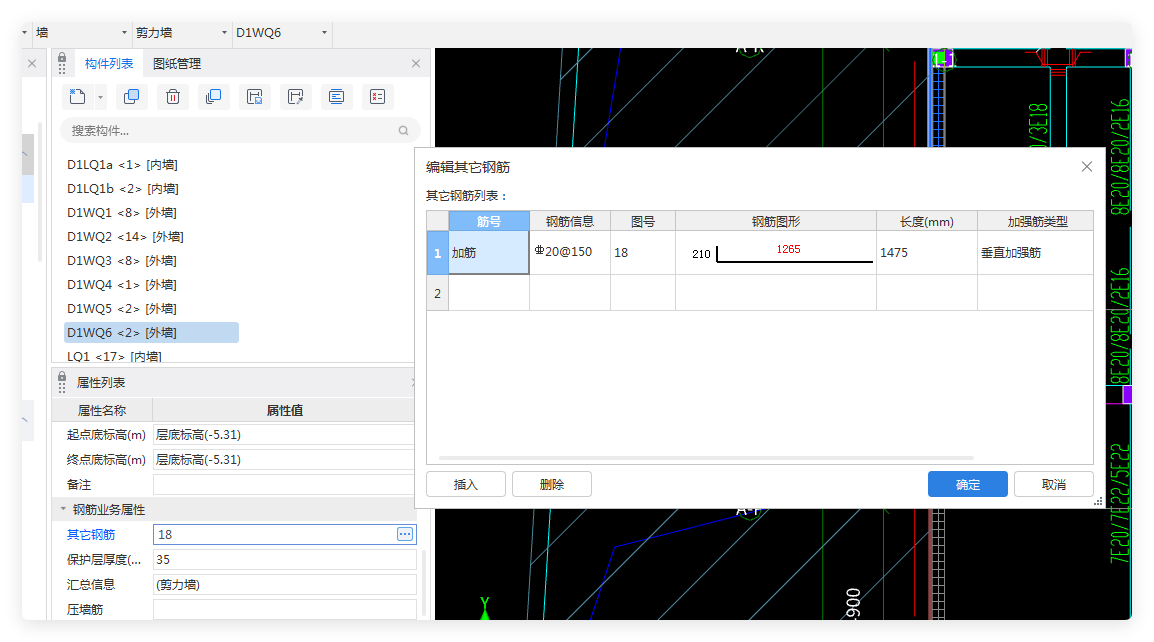Select D1WQ4 <1> [外墙] in list
This screenshot has height=642, width=1154.
tap(121, 285)
